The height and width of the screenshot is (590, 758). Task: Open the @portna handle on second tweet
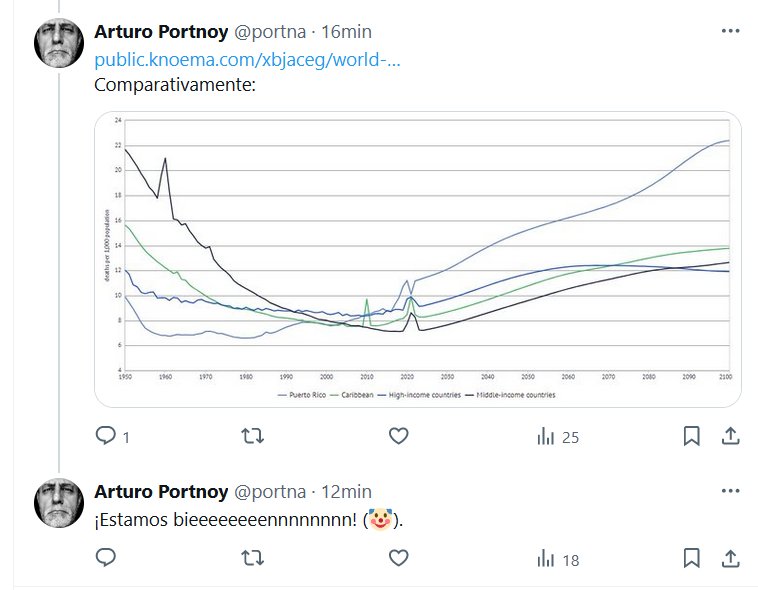coord(269,491)
